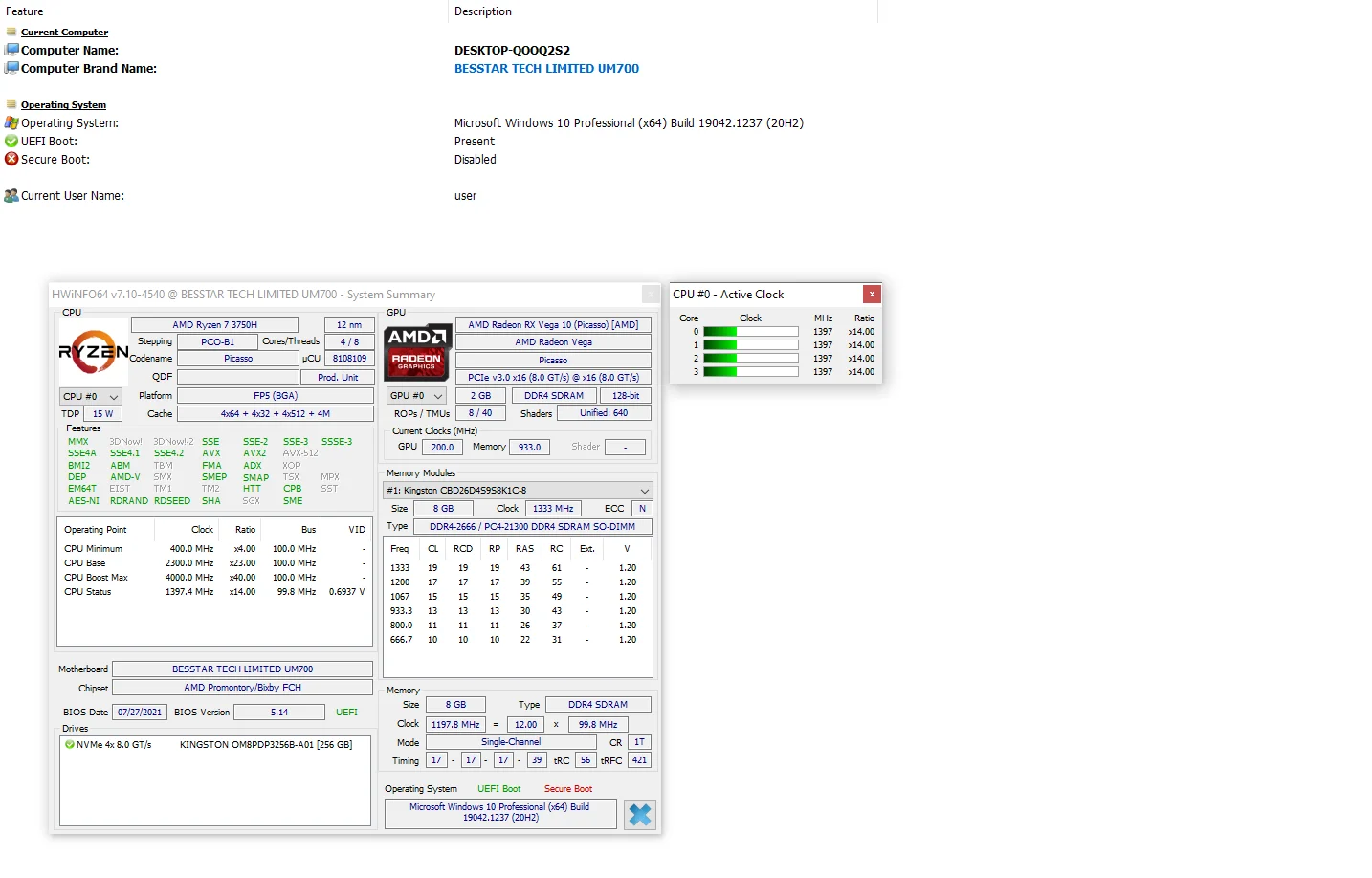The width and height of the screenshot is (1372, 878).
Task: Click the Core 0 clock bar
Action: [751, 332]
